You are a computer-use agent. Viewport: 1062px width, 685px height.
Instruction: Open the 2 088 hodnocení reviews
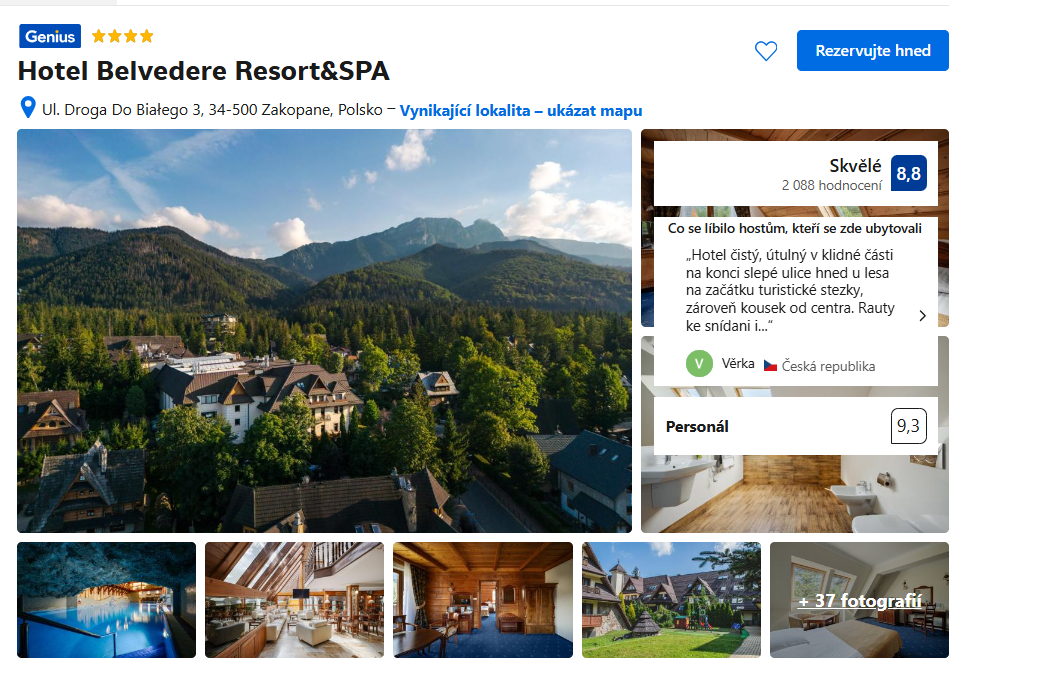point(832,186)
